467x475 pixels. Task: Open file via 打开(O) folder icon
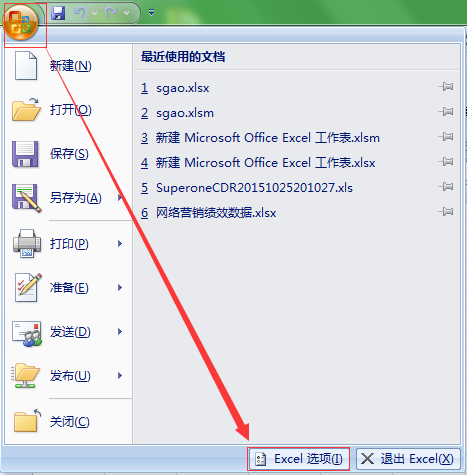point(26,109)
